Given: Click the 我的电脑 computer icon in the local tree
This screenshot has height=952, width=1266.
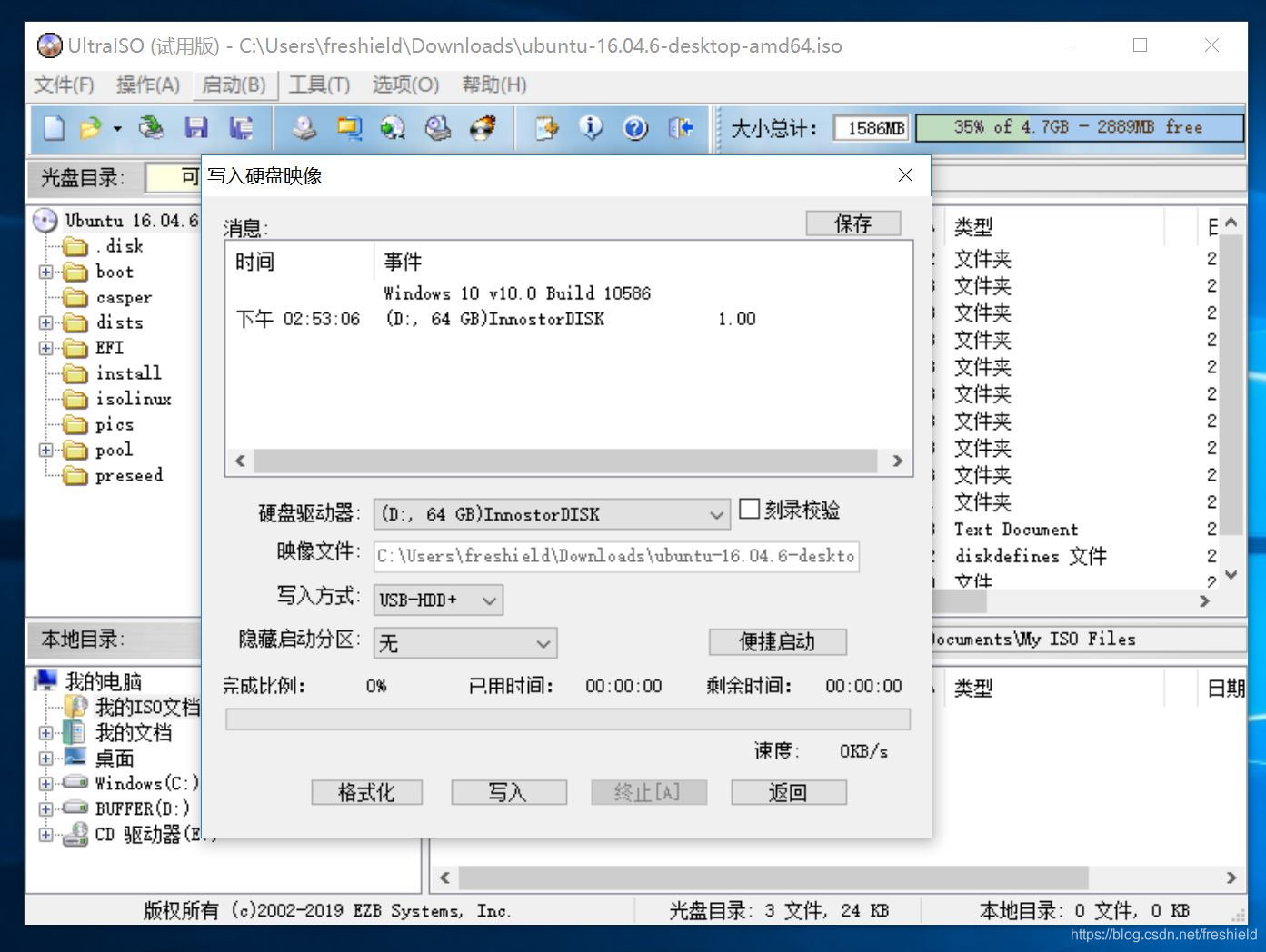Looking at the screenshot, I should pyautogui.click(x=45, y=680).
